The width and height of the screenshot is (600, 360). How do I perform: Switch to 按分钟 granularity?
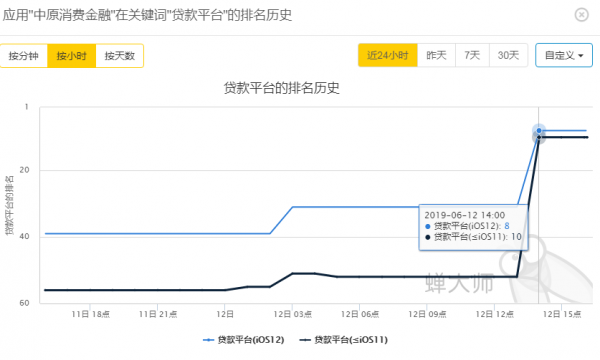coord(24,56)
